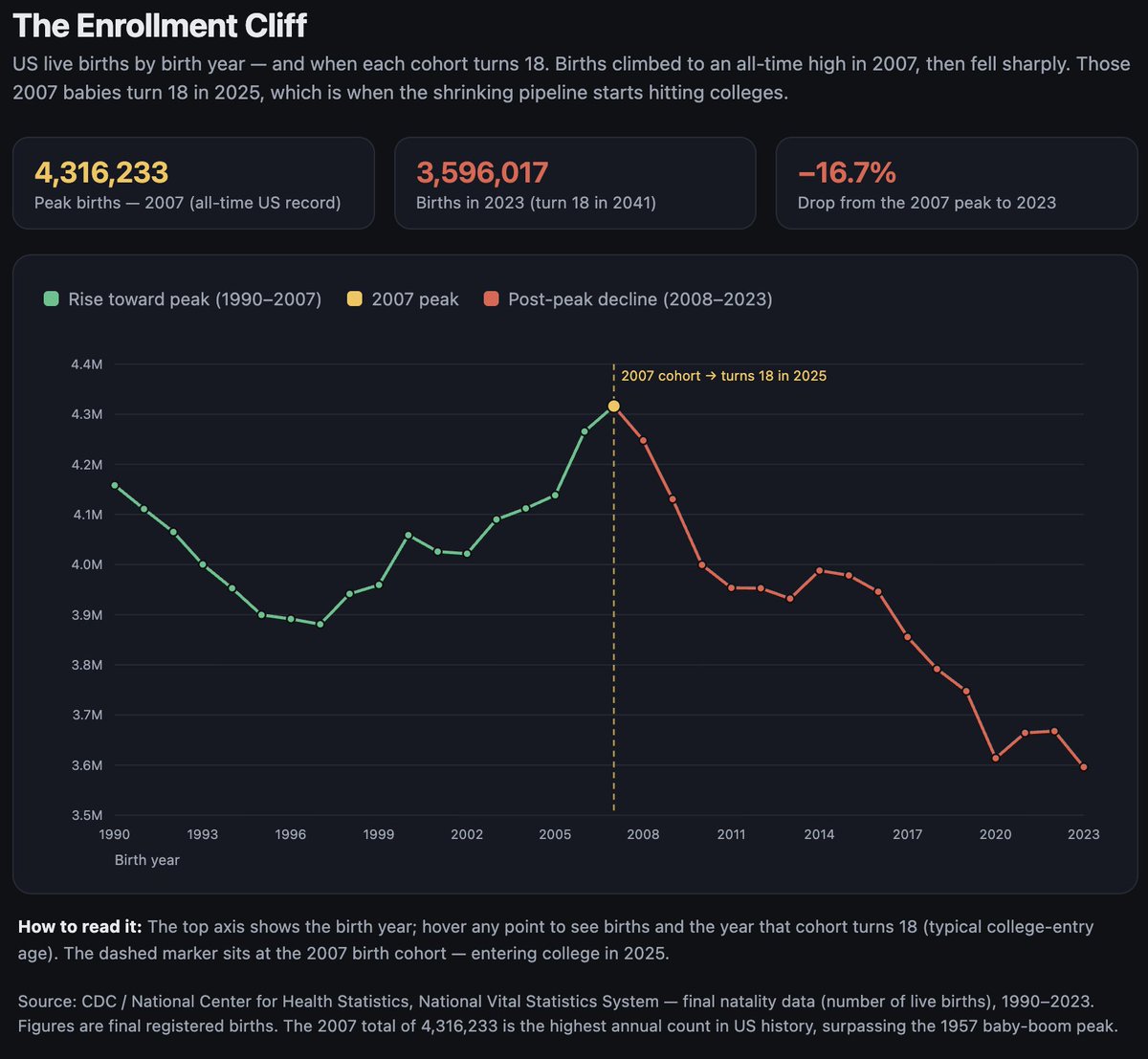Click the '−16.7%' drop figure
Screen dimensions: 1148x1059
(x=847, y=172)
